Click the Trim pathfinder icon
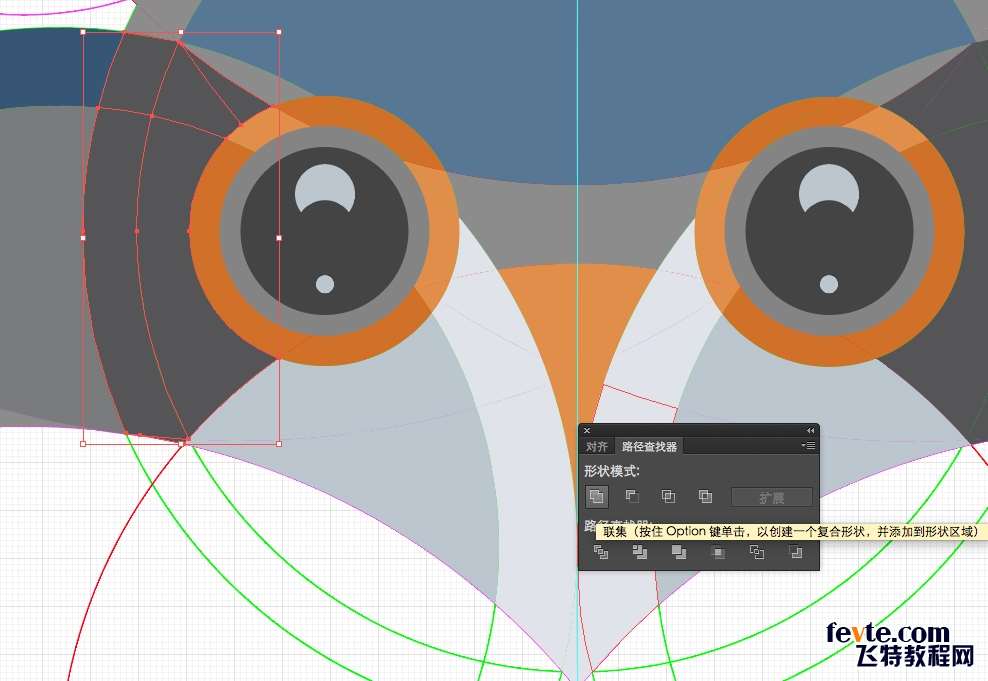The image size is (988, 681). click(x=640, y=552)
